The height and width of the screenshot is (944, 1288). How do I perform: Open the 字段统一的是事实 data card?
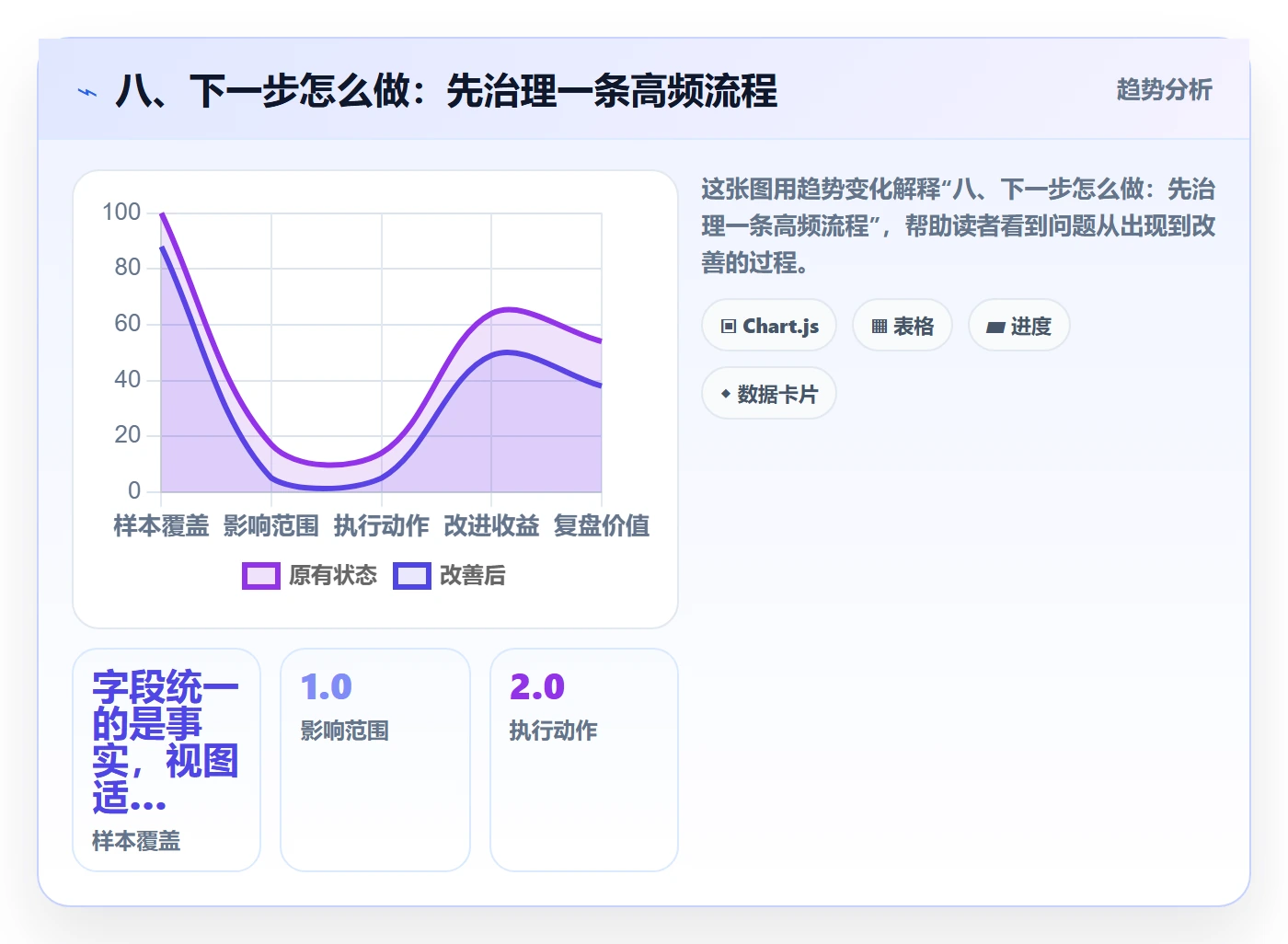coord(167,760)
